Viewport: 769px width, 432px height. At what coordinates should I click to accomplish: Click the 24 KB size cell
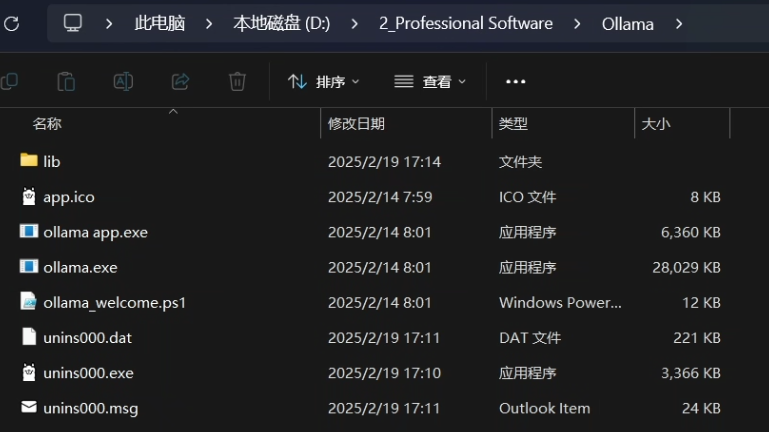click(701, 408)
